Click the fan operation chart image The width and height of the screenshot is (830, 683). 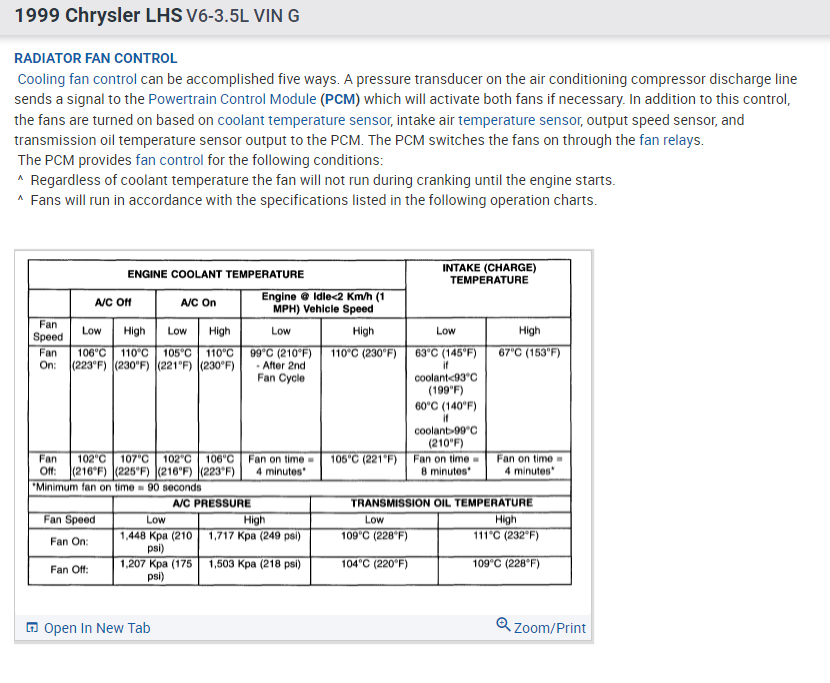[300, 422]
